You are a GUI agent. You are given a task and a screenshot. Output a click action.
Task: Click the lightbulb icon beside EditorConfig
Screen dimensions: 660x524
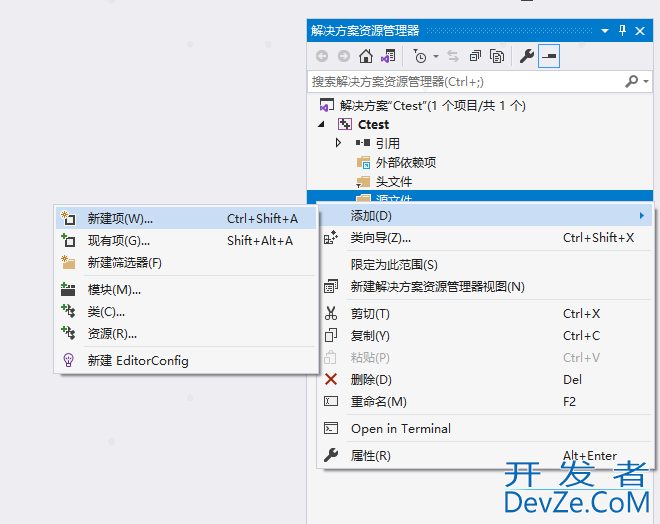pos(68,360)
